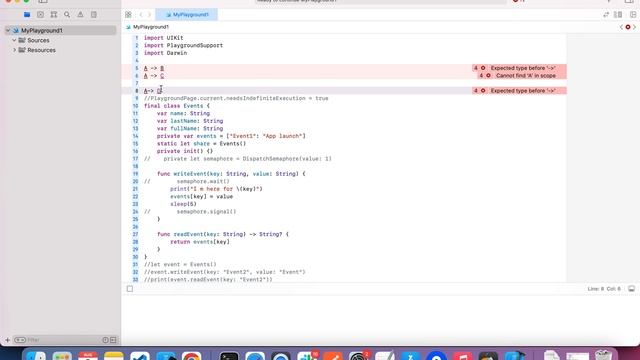Jump to the next issue

[634, 27]
